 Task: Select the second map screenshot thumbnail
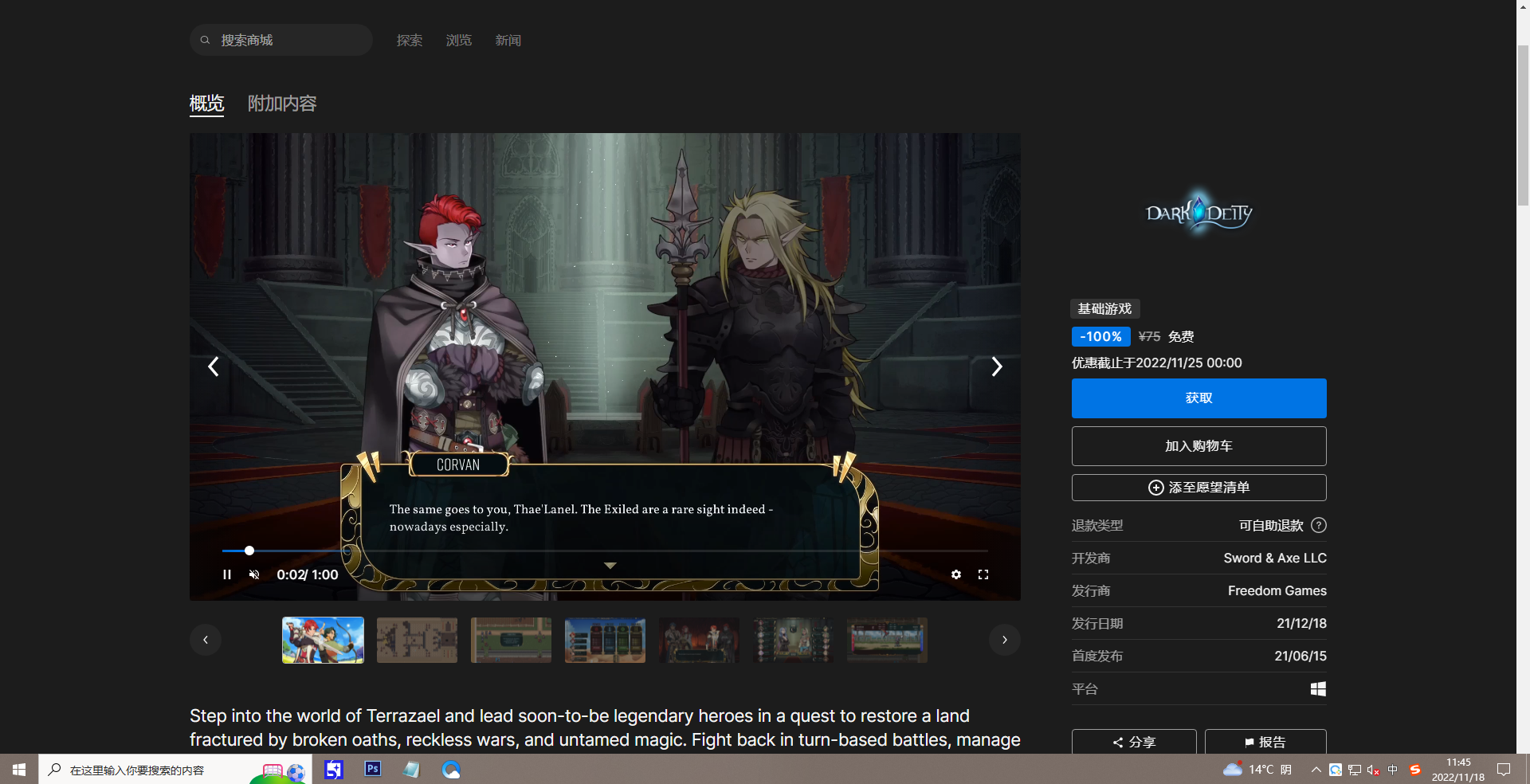point(417,640)
